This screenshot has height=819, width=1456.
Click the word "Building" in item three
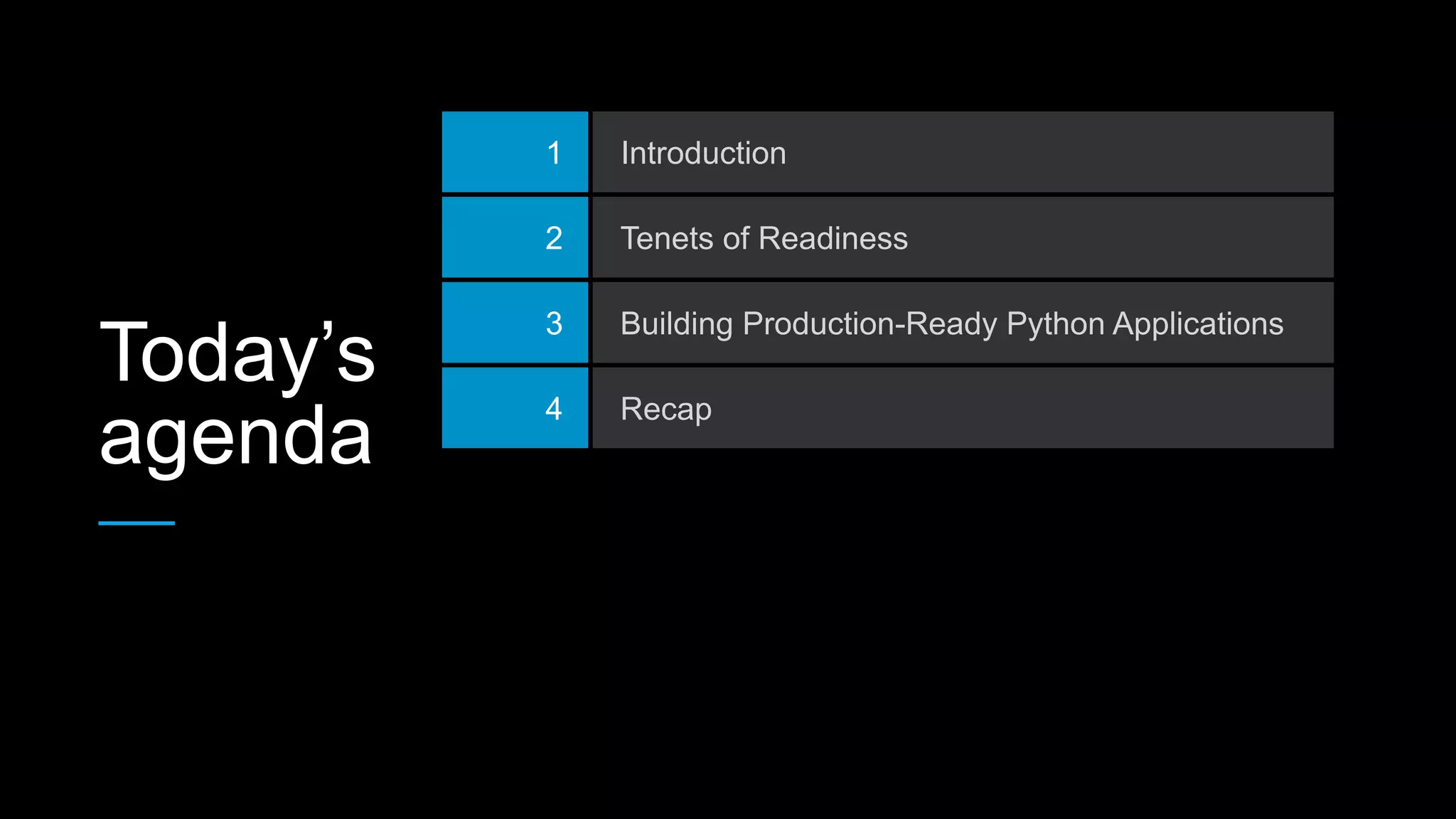click(x=676, y=324)
